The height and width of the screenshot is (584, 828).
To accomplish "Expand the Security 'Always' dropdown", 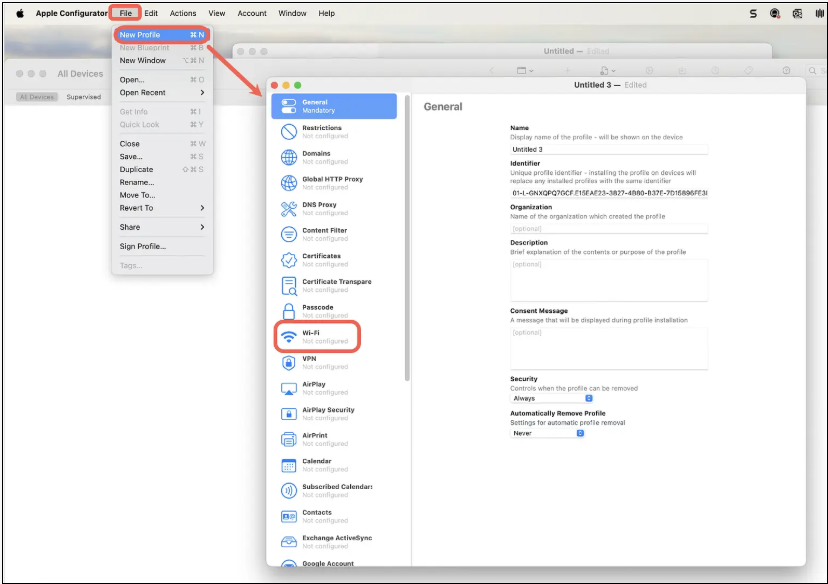I will [552, 398].
